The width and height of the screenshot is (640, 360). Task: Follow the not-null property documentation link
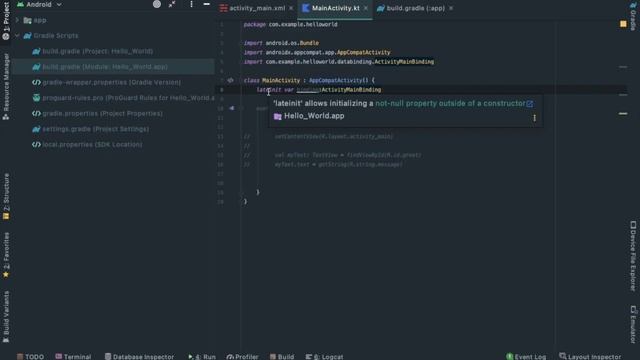click(x=450, y=104)
